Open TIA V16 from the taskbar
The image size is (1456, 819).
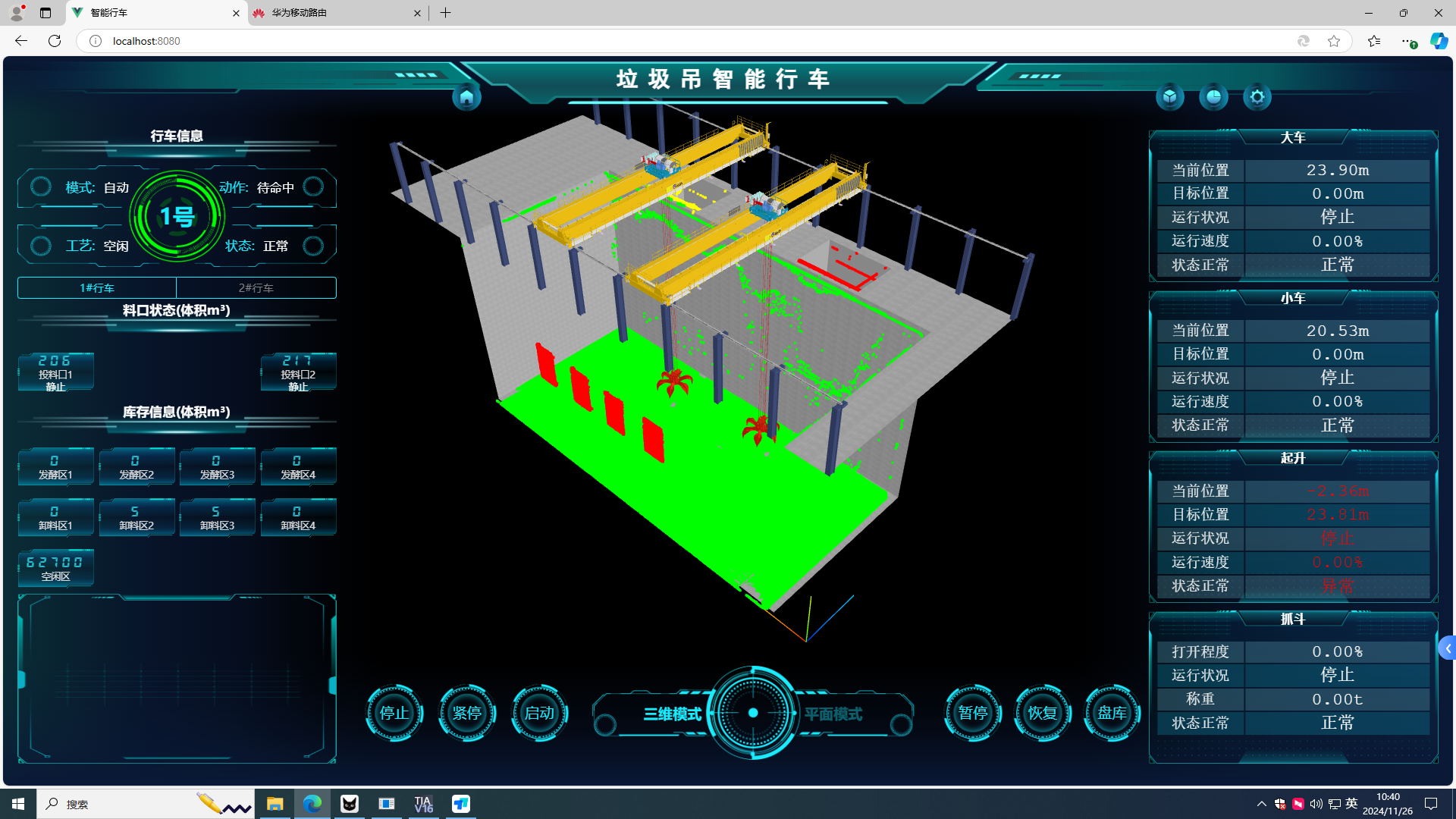coord(423,804)
